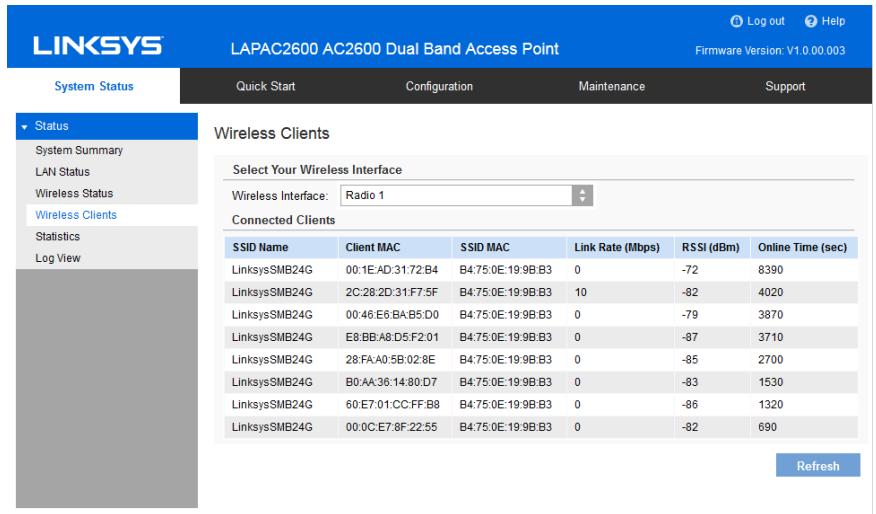Click RSSI value -83
This screenshot has height=514, width=876.
690,382
